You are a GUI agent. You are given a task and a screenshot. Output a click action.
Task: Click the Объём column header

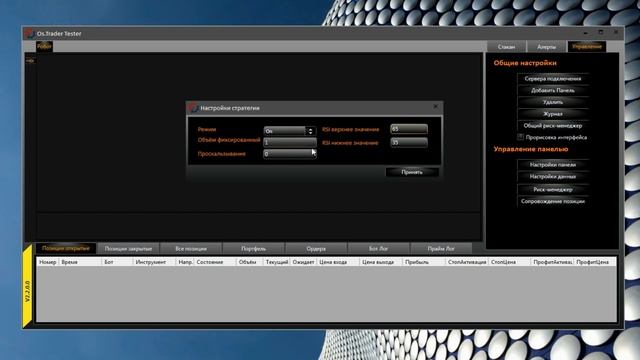point(250,262)
